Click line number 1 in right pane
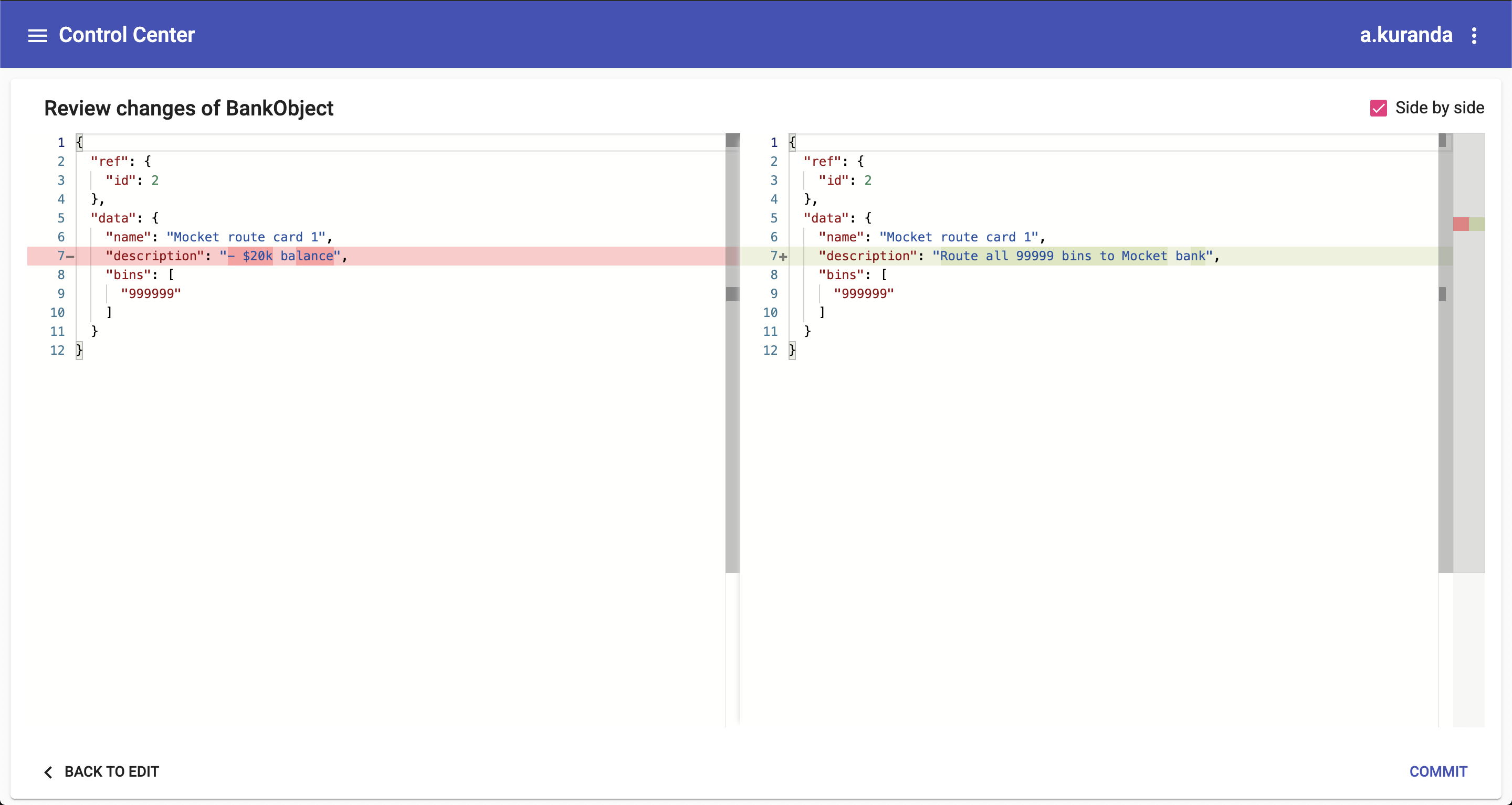Image resolution: width=1512 pixels, height=805 pixels. (x=774, y=143)
